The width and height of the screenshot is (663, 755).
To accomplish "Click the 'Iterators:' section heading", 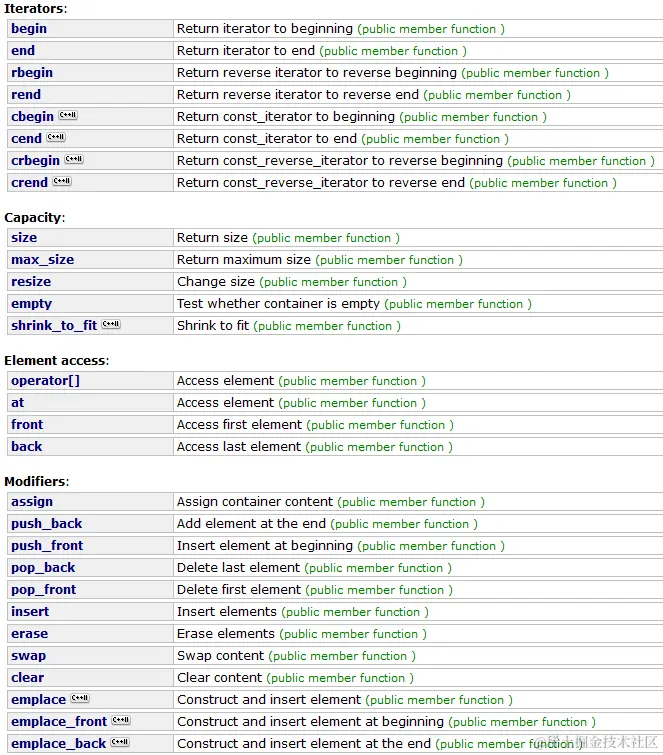I will tap(36, 9).
